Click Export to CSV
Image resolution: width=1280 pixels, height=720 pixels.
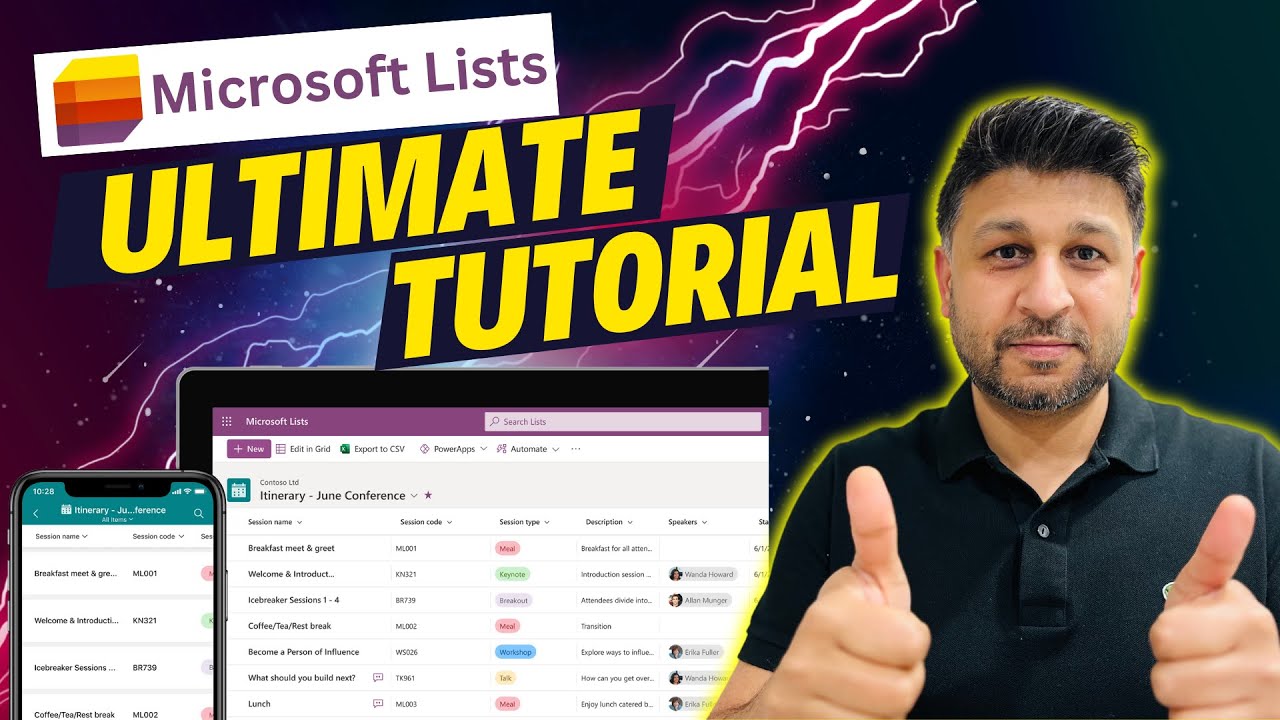pyautogui.click(x=372, y=449)
